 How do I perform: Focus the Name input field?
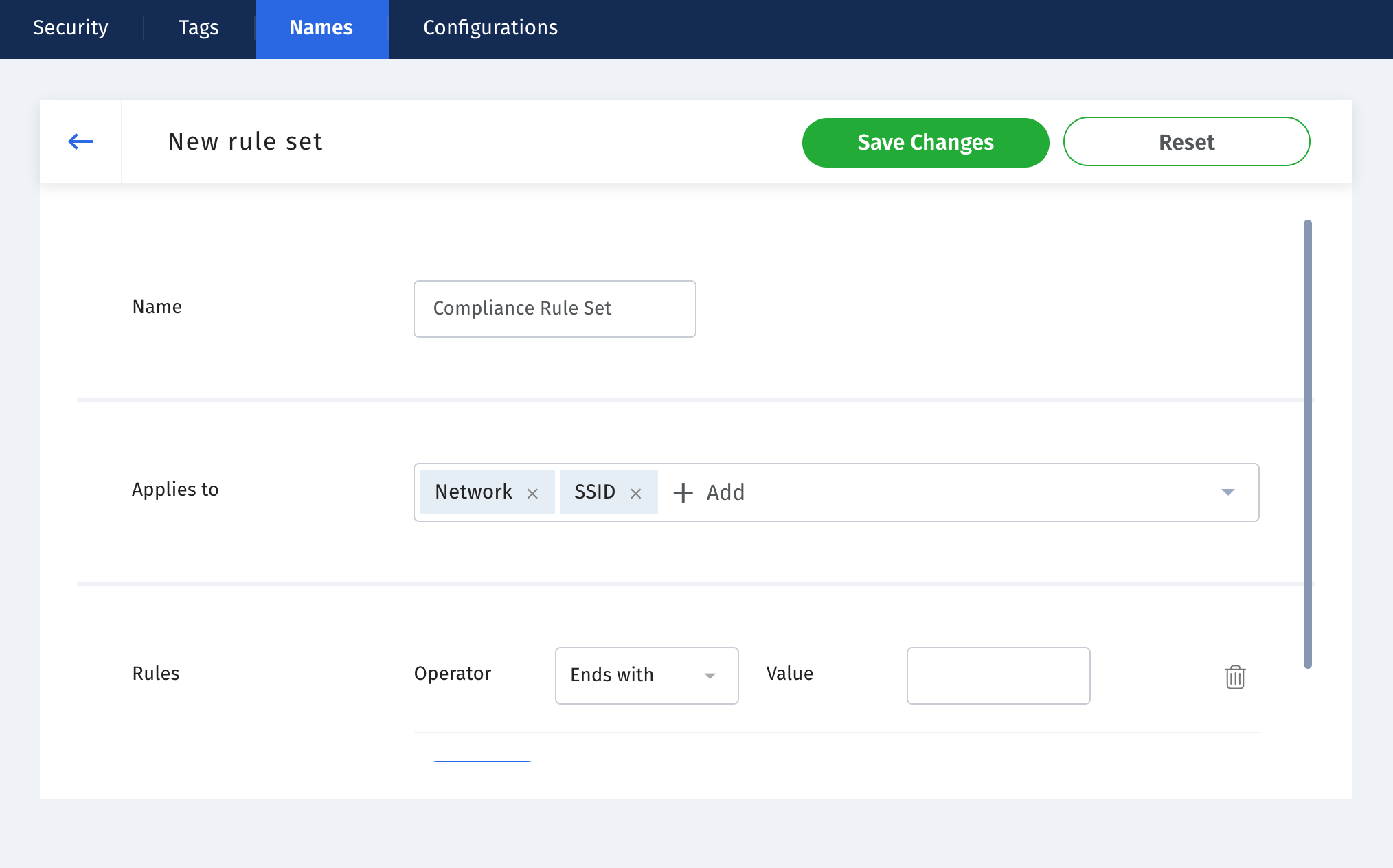(x=554, y=308)
